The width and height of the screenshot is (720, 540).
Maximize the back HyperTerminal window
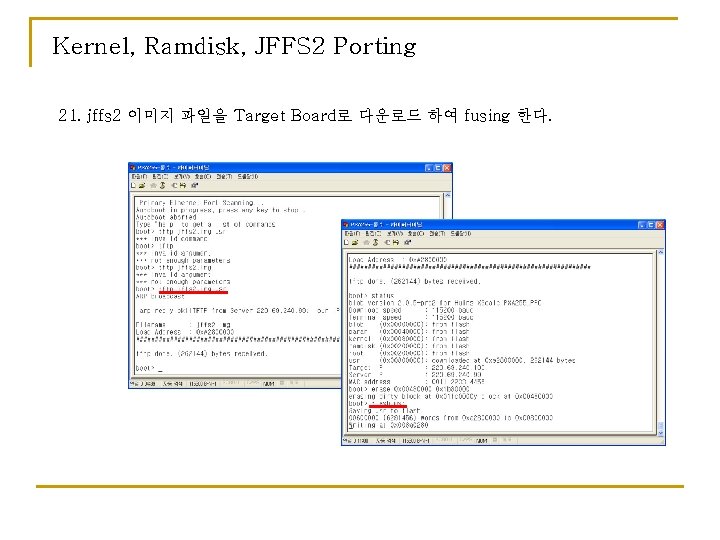(x=438, y=168)
